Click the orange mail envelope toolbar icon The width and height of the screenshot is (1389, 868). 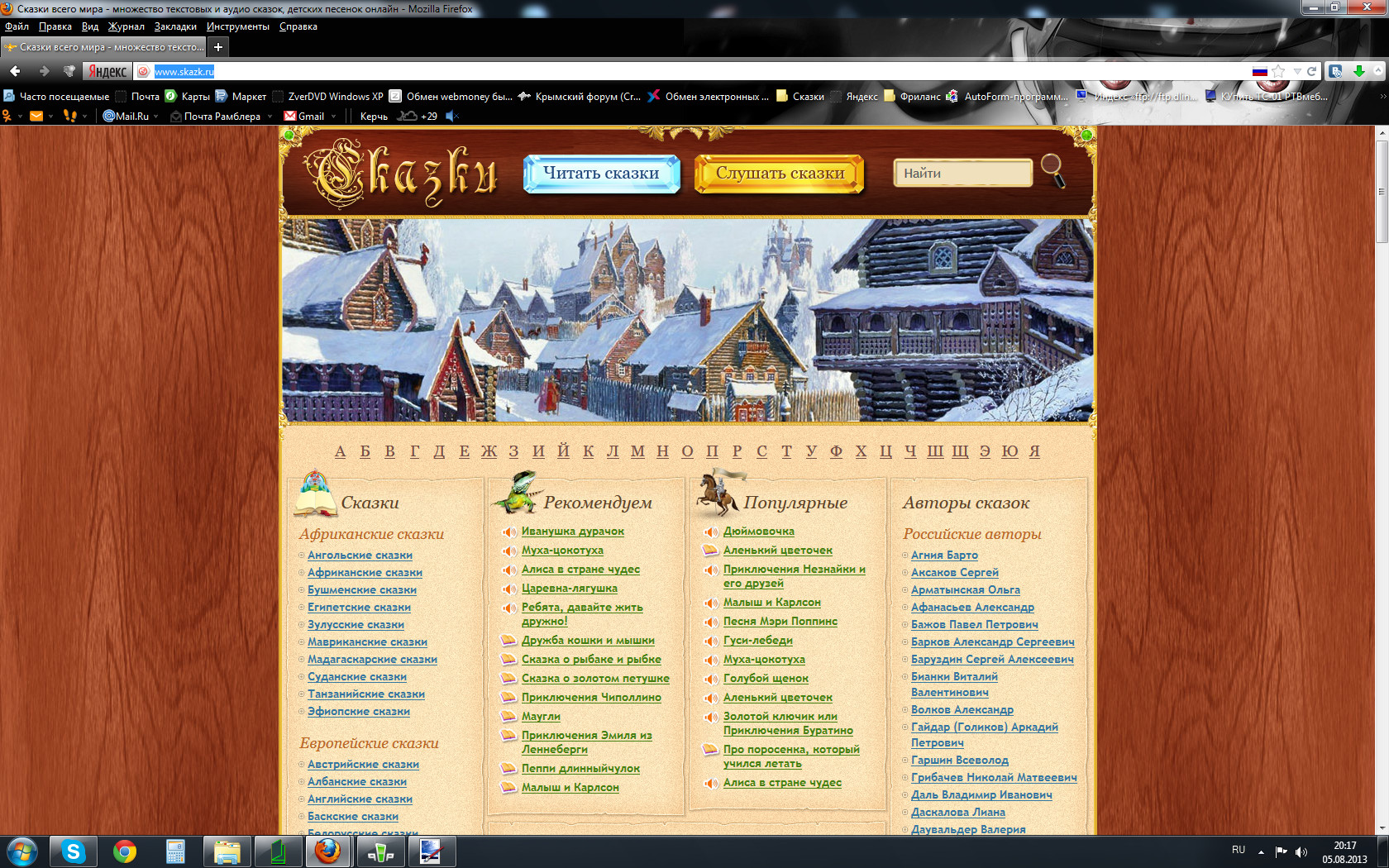[36, 116]
